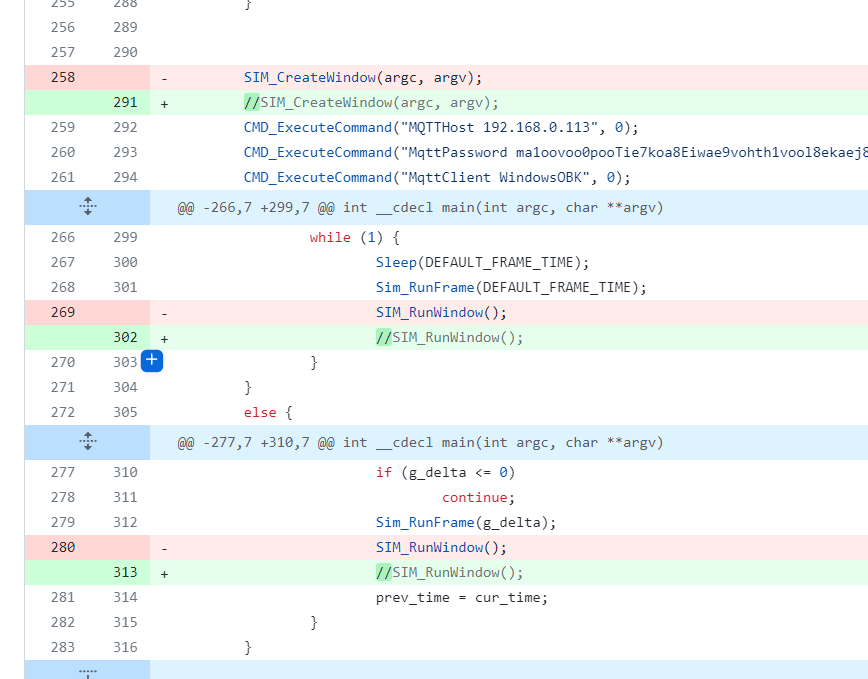Click CMD_ExecuteCommand on the MQTTHost line
The image size is (868, 679).
[x=310, y=127]
